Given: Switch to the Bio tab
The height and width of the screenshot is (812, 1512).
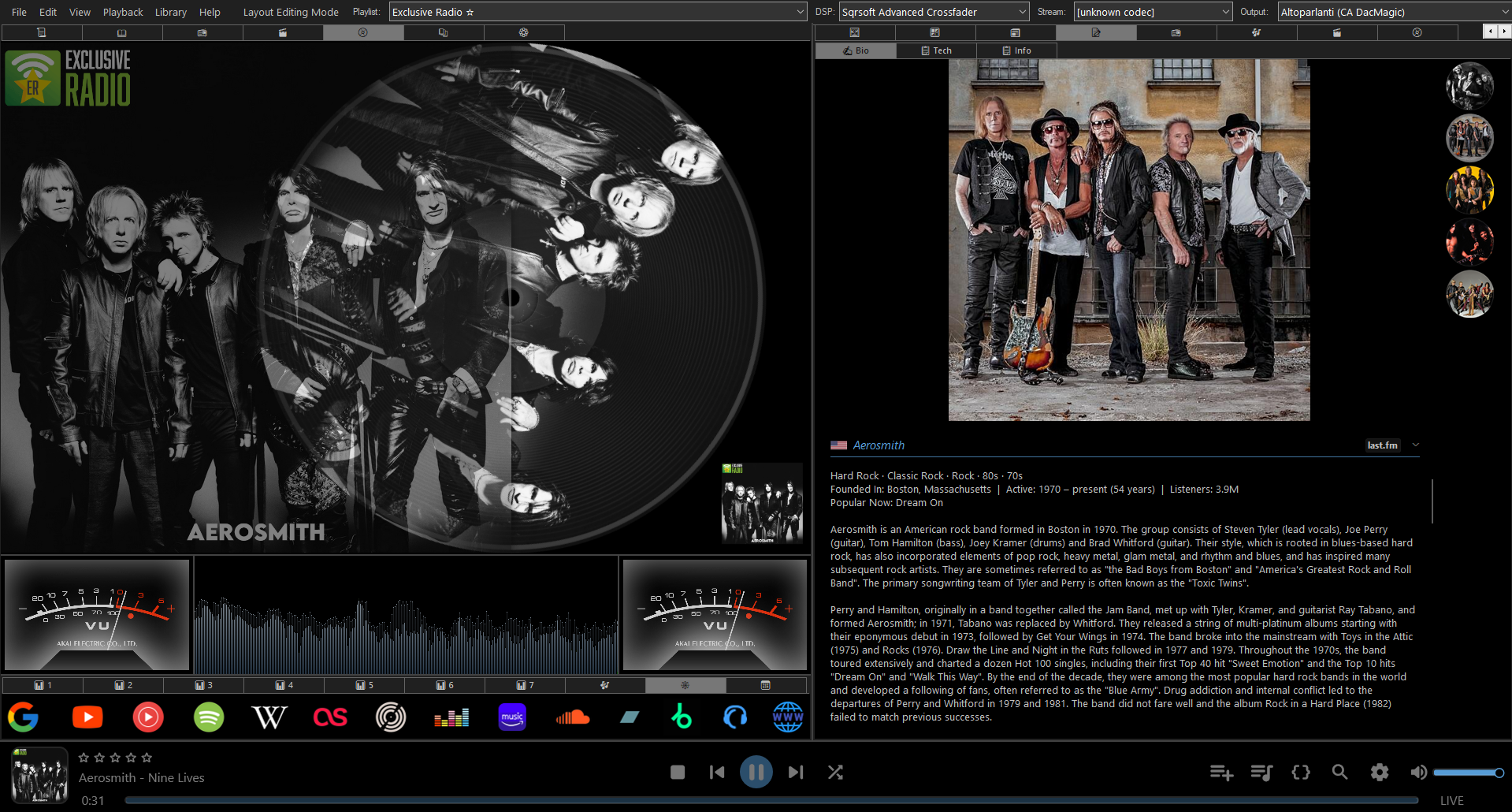Looking at the screenshot, I should pyautogui.click(x=856, y=50).
